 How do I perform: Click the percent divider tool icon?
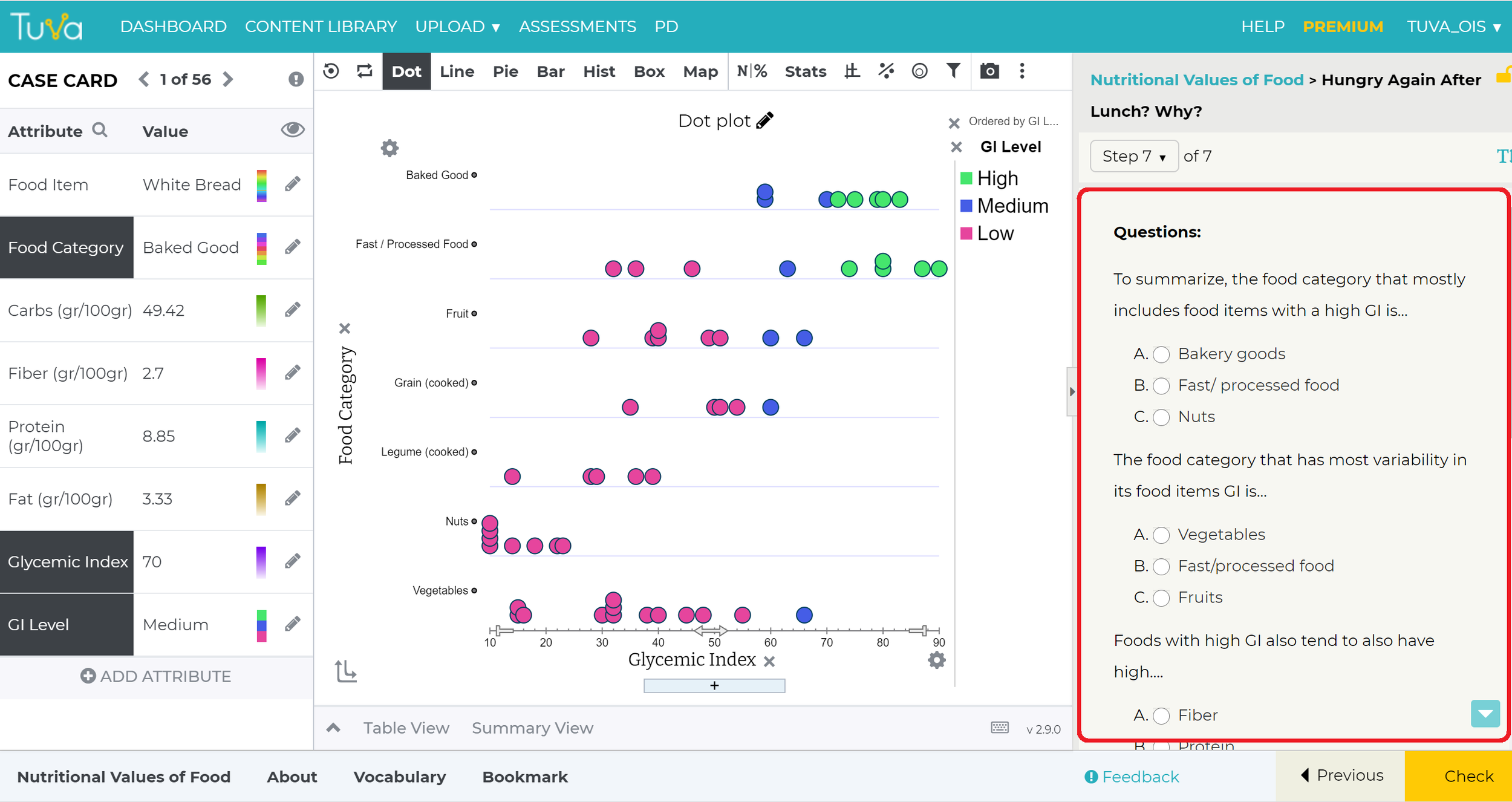pyautogui.click(x=886, y=71)
